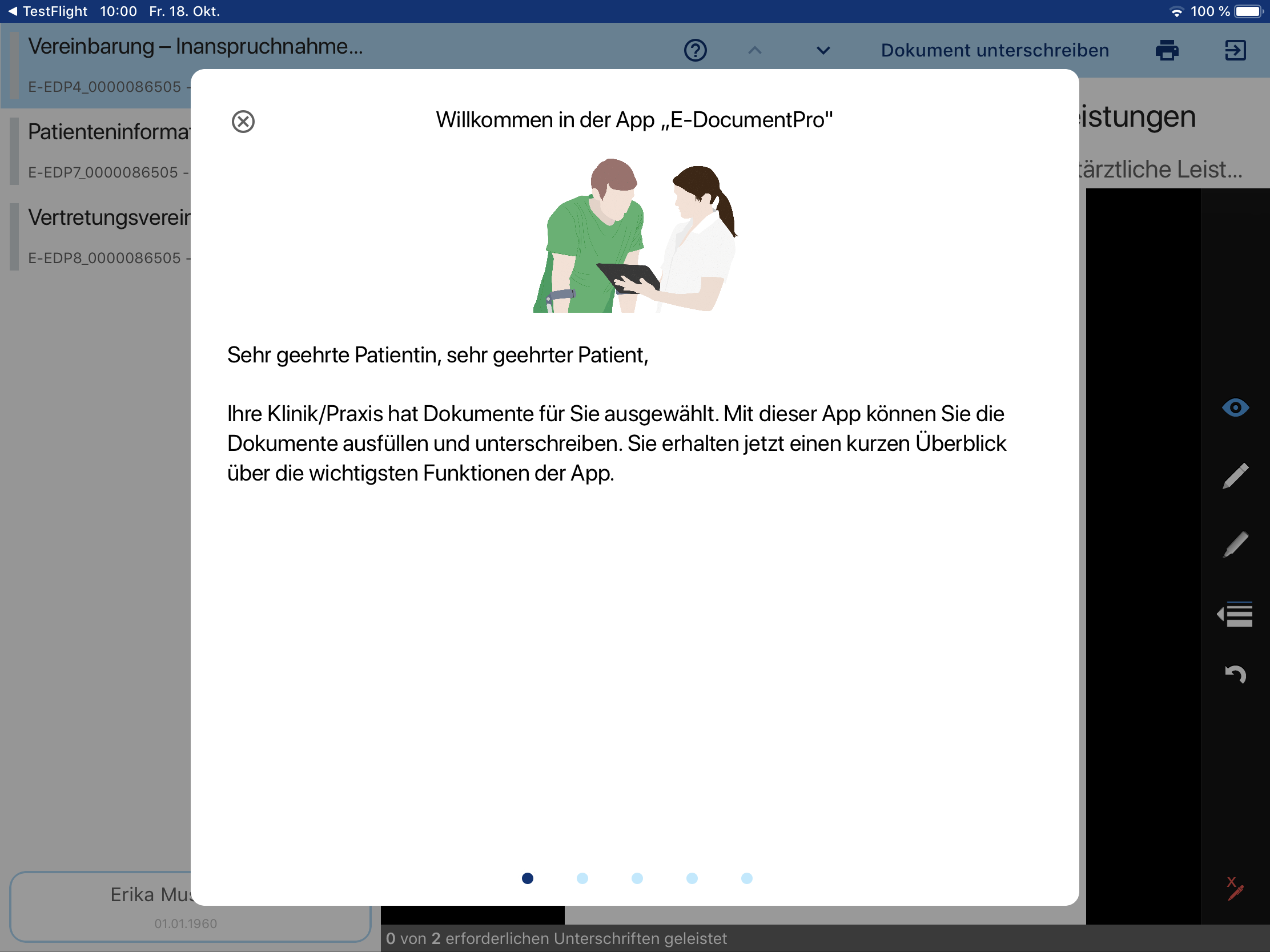Jump to third onboarding page dot
1270x952 pixels.
[637, 878]
